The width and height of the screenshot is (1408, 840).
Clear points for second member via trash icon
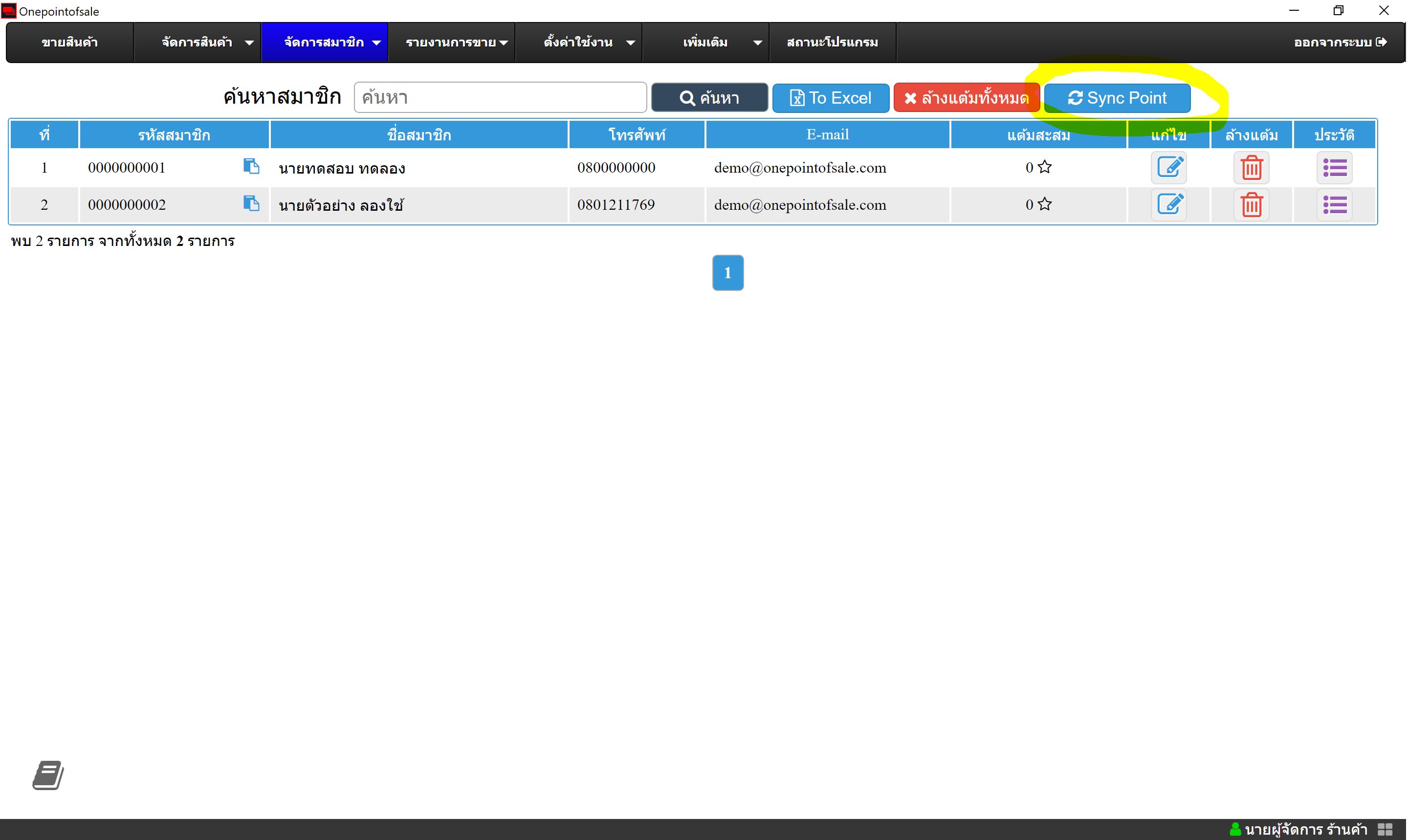click(x=1251, y=204)
